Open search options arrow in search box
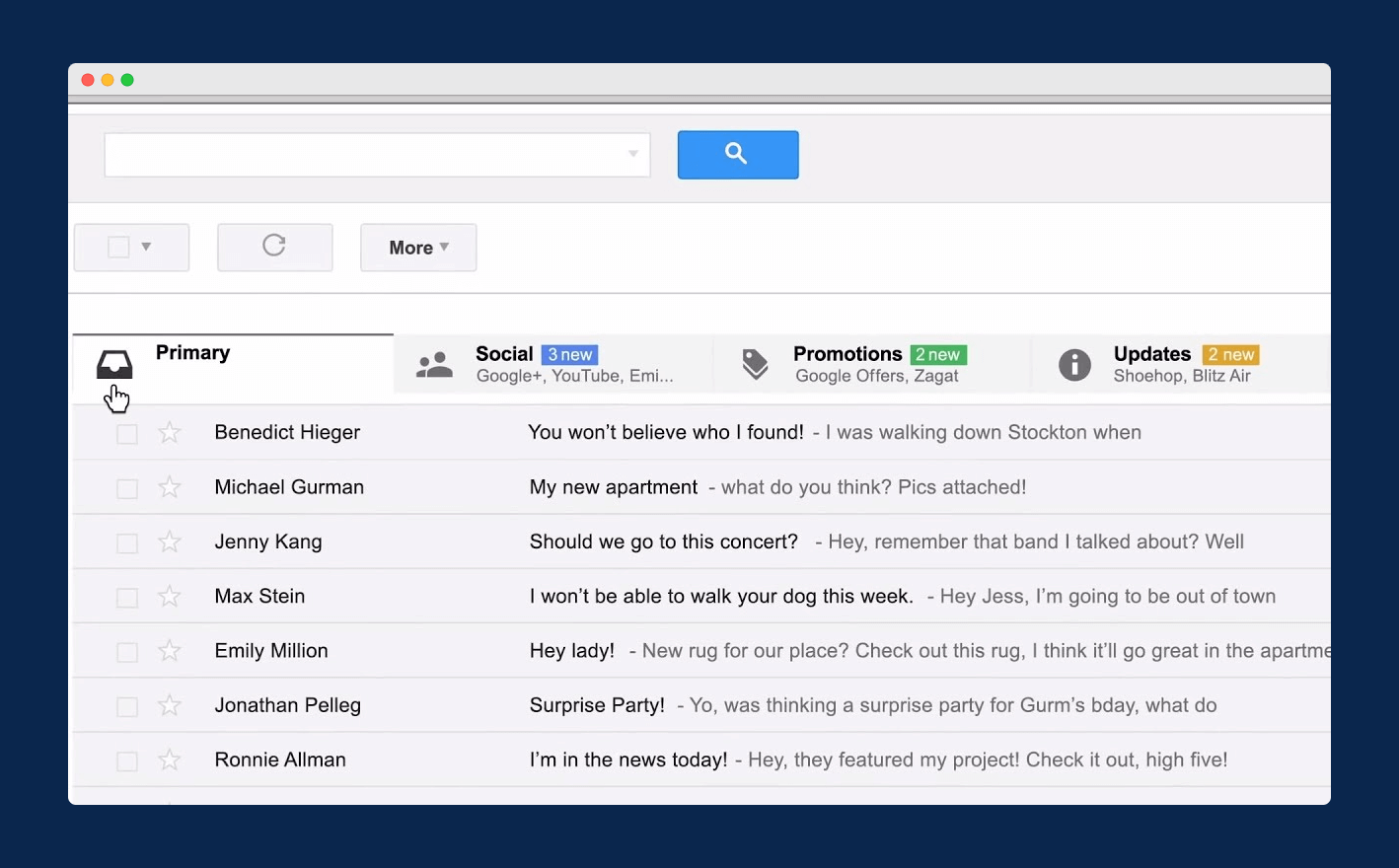The width and height of the screenshot is (1399, 868). click(x=632, y=154)
